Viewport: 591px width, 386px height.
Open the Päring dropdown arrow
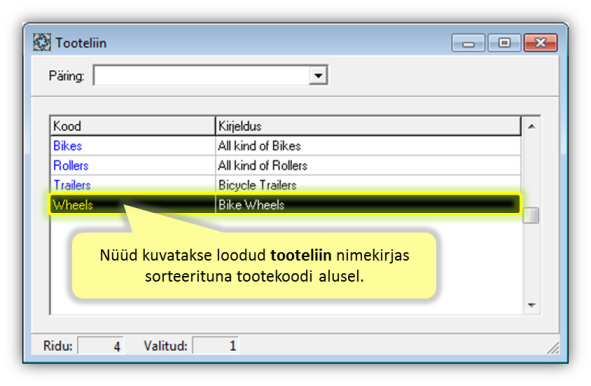tap(318, 75)
